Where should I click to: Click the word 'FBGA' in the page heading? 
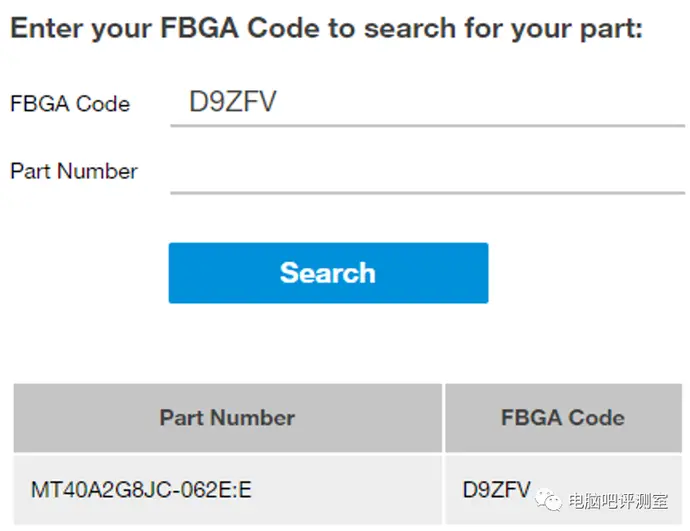coord(199,28)
